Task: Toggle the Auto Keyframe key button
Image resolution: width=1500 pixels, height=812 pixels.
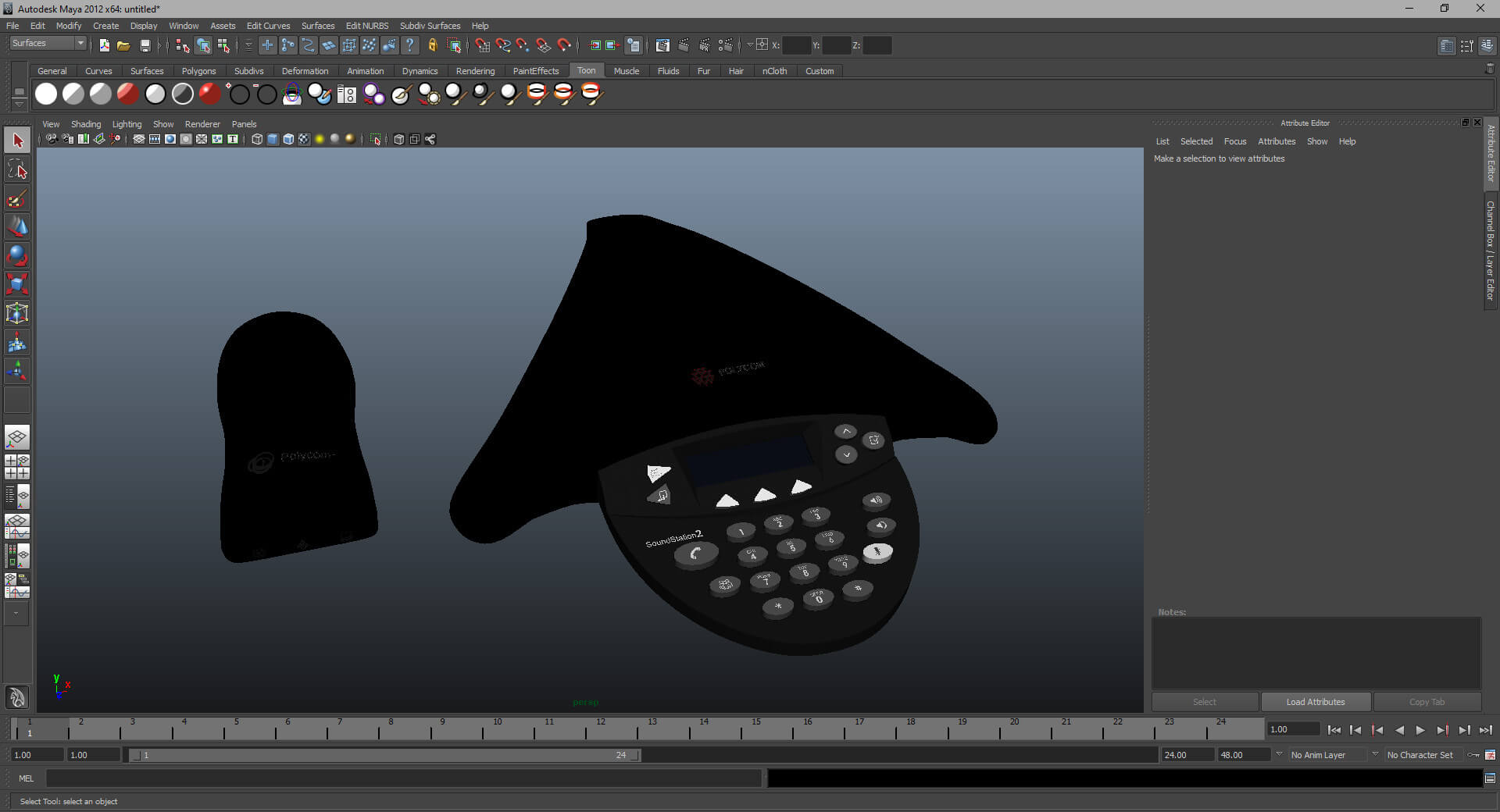Action: coord(1473,755)
